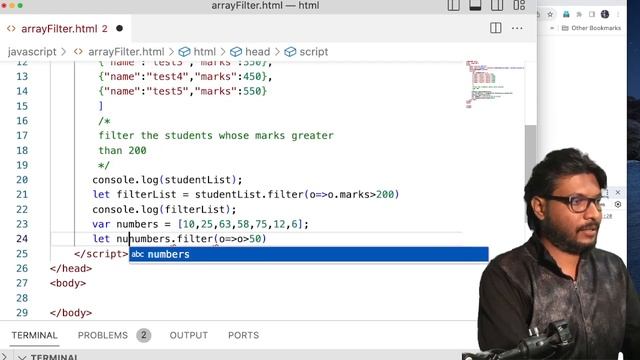Click the unsaved dot on arrayFilter.html tab
The image size is (640, 360).
119,29
